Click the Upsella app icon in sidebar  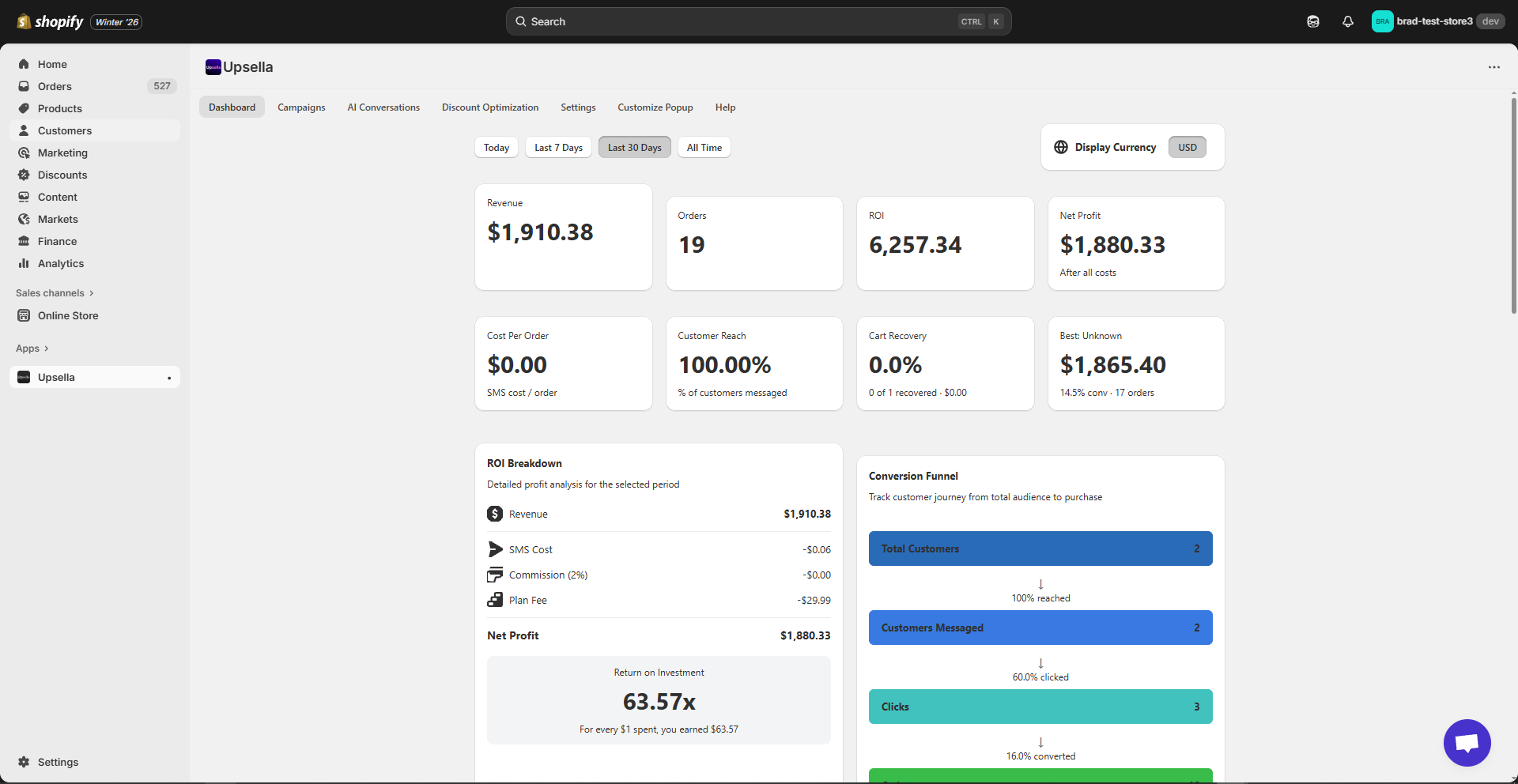point(24,377)
